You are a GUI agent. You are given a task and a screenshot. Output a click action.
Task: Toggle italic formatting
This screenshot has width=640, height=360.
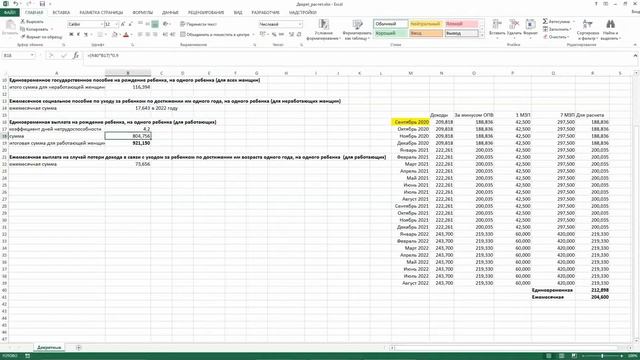pos(78,35)
